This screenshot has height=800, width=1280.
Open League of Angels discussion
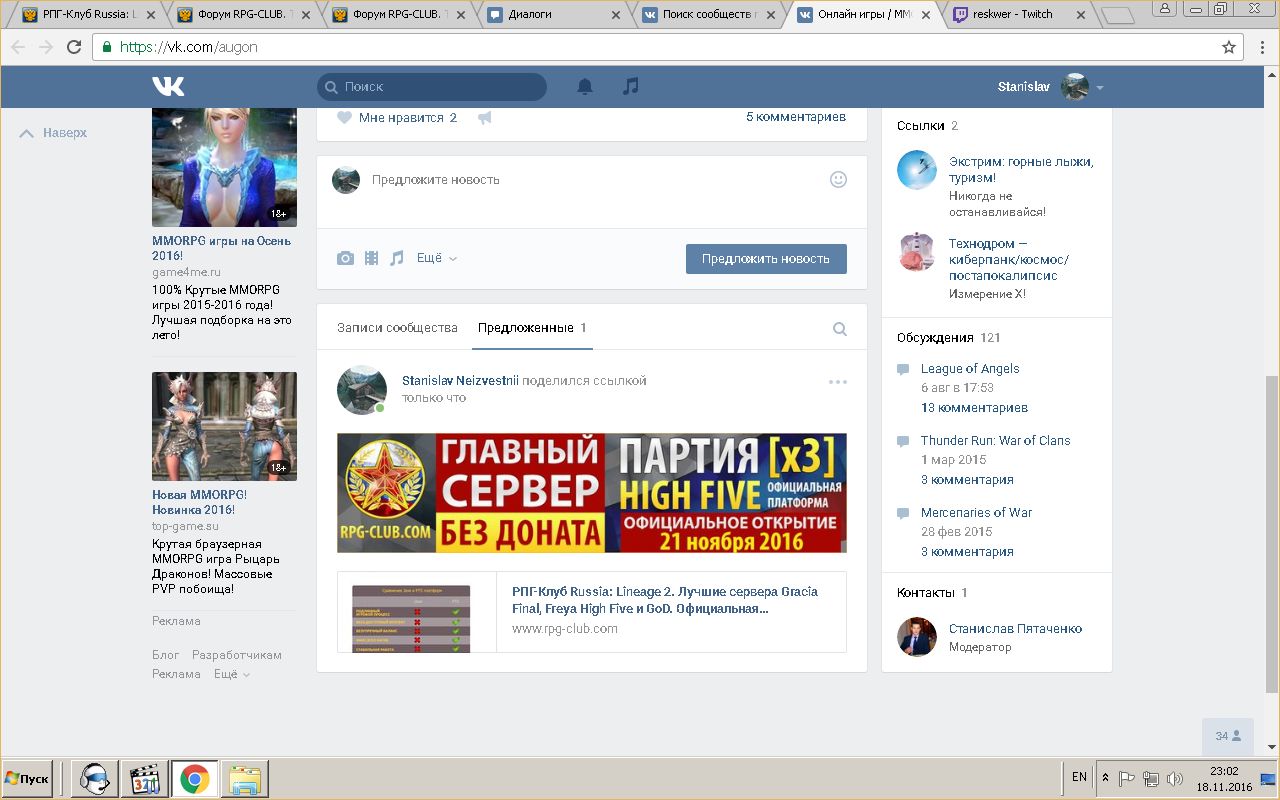click(x=970, y=369)
